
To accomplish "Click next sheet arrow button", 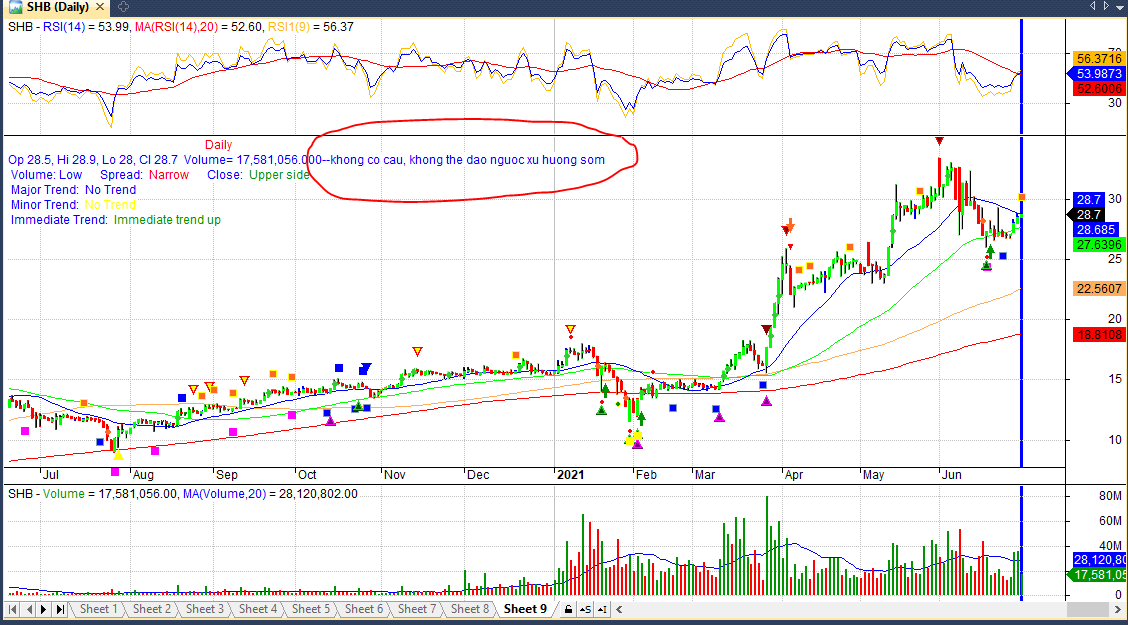I will coord(44,609).
